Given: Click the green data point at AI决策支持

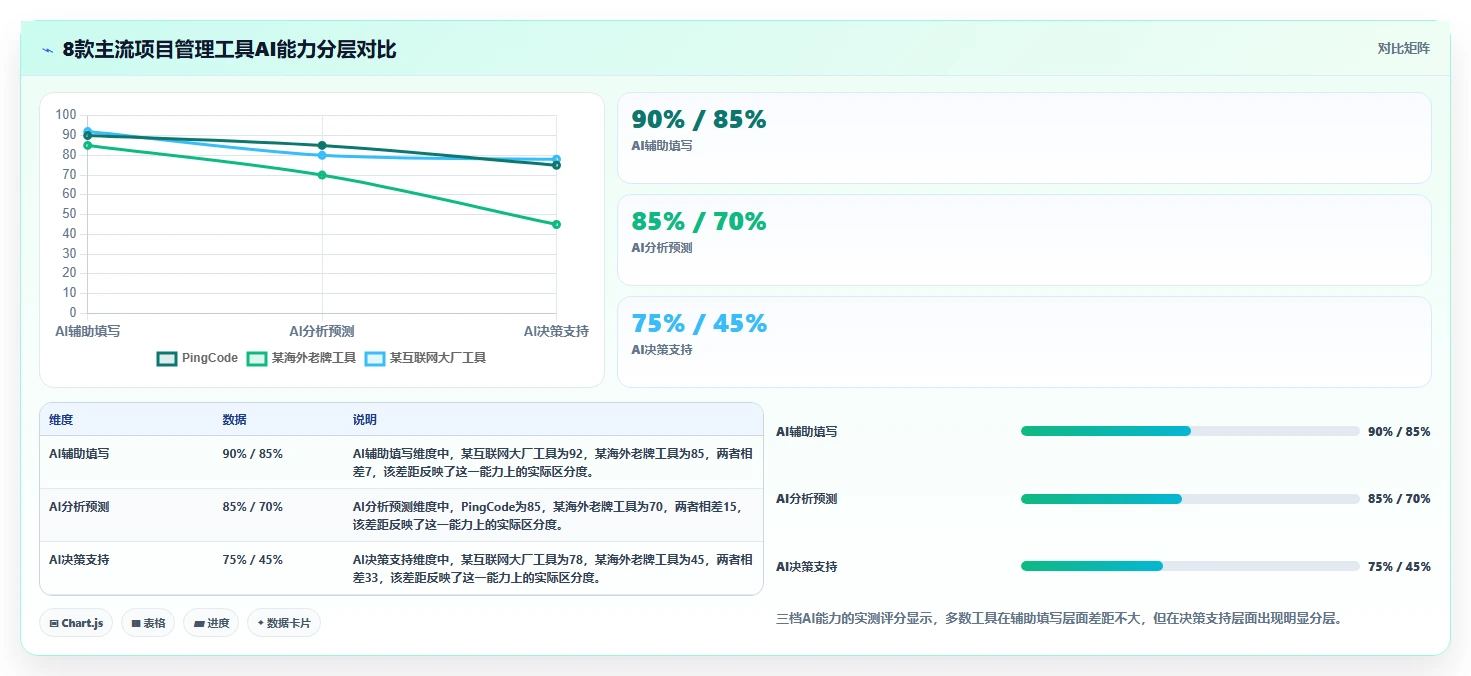Looking at the screenshot, I should (x=556, y=224).
